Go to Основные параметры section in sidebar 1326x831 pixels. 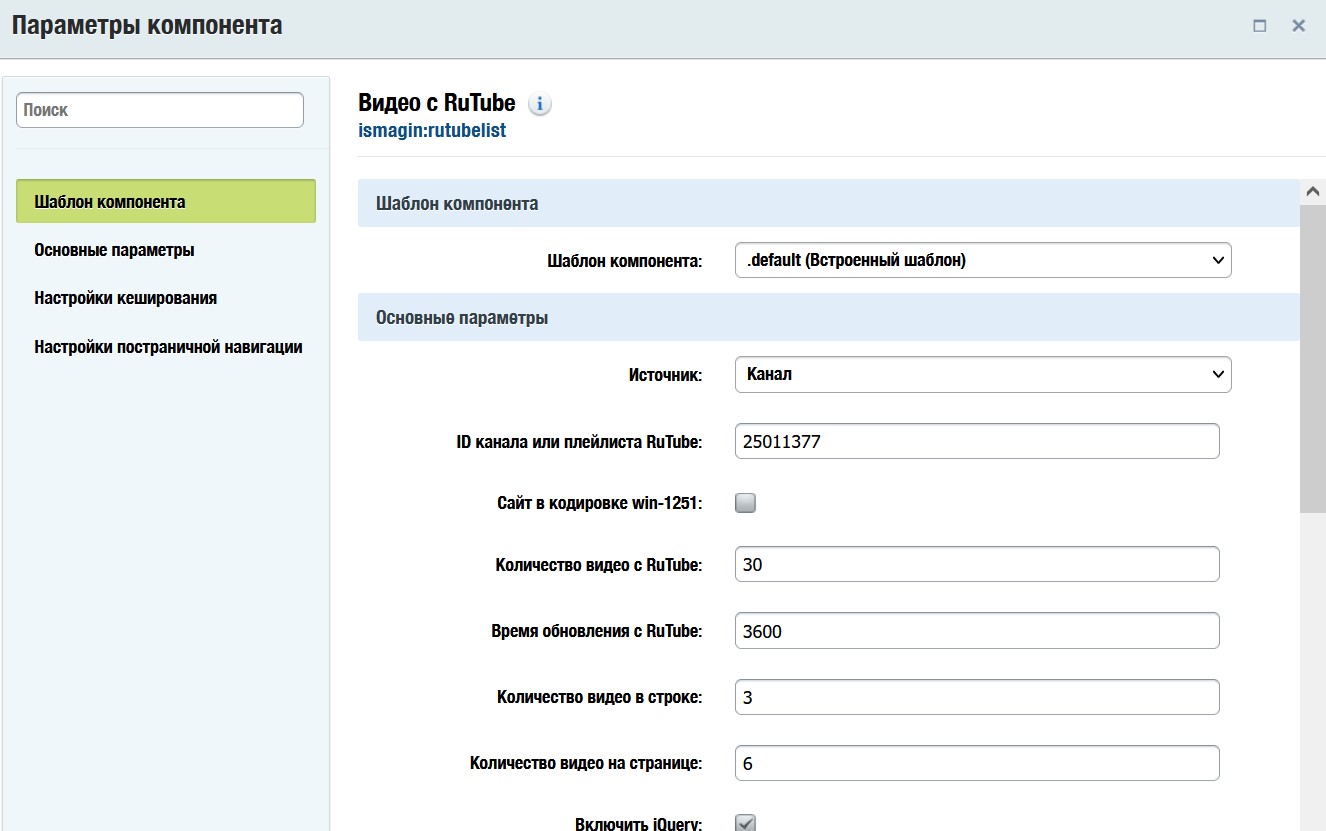[114, 250]
